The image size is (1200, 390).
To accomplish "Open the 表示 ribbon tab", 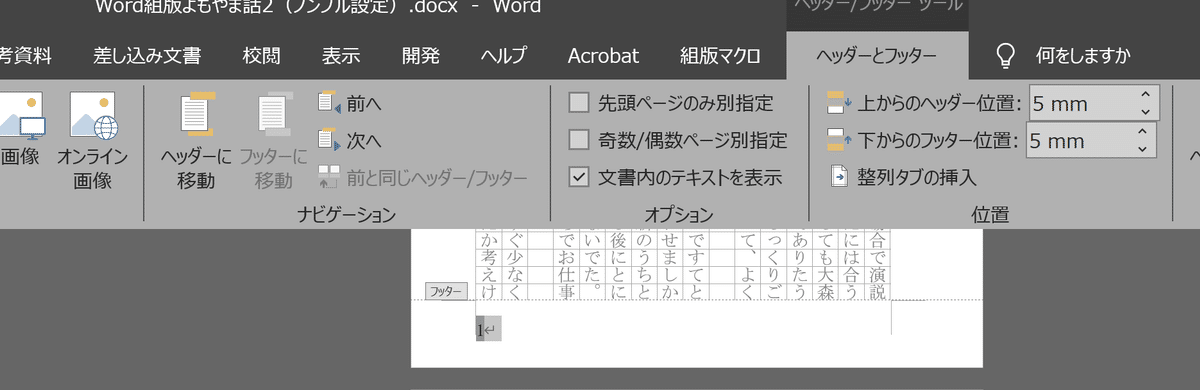I will (341, 55).
